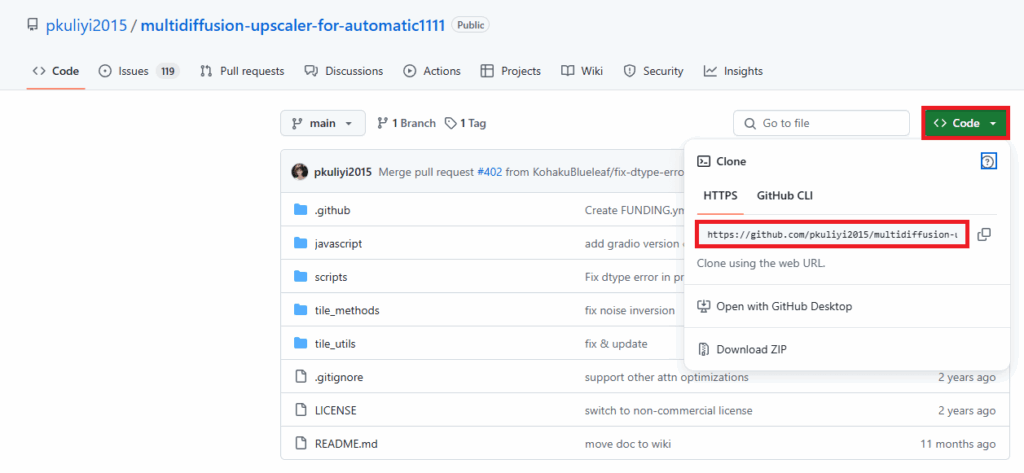This screenshot has height=473, width=1024.
Task: Open pull request #402 link
Action: [490, 172]
